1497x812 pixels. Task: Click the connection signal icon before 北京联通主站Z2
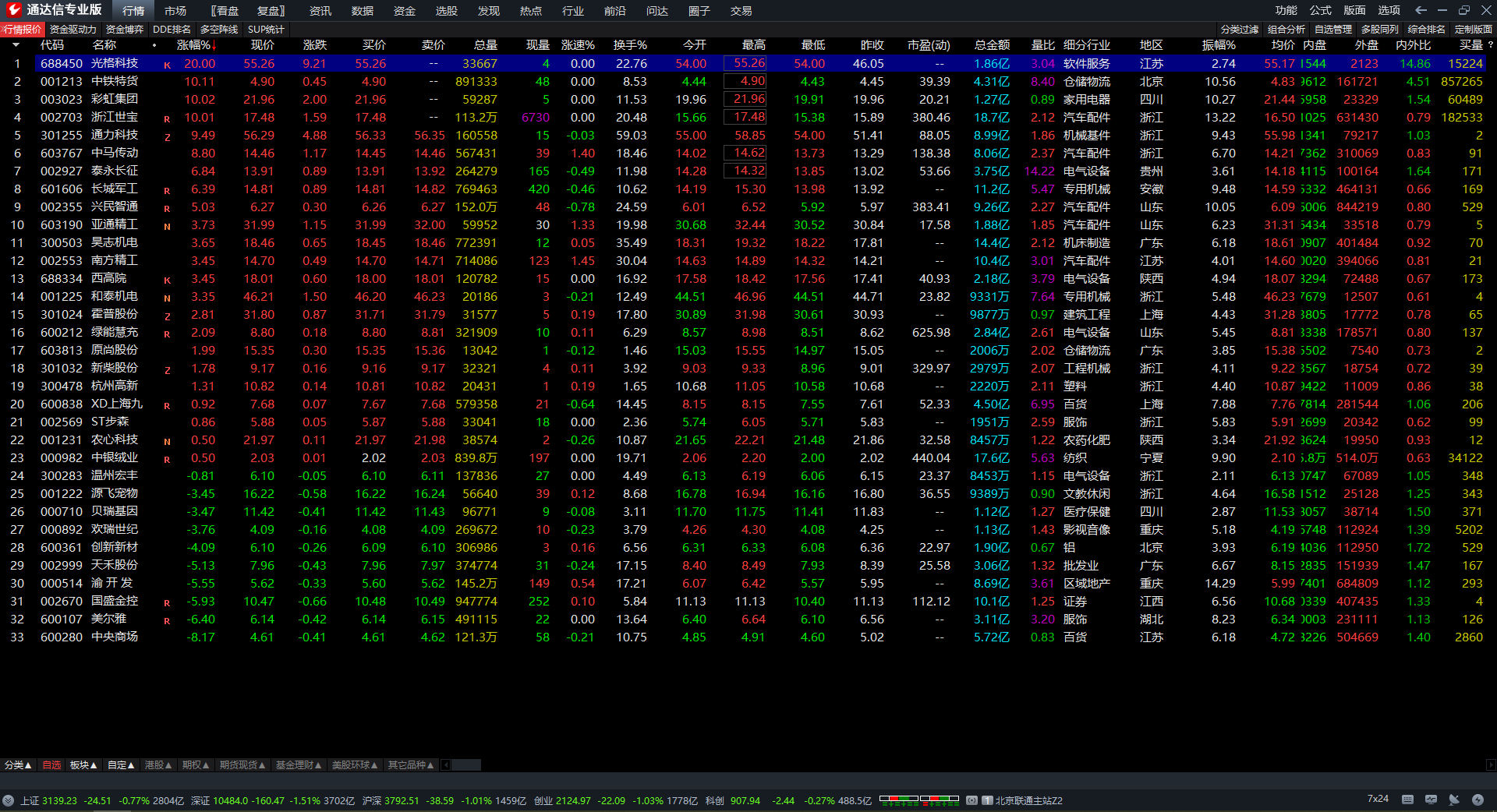click(971, 800)
